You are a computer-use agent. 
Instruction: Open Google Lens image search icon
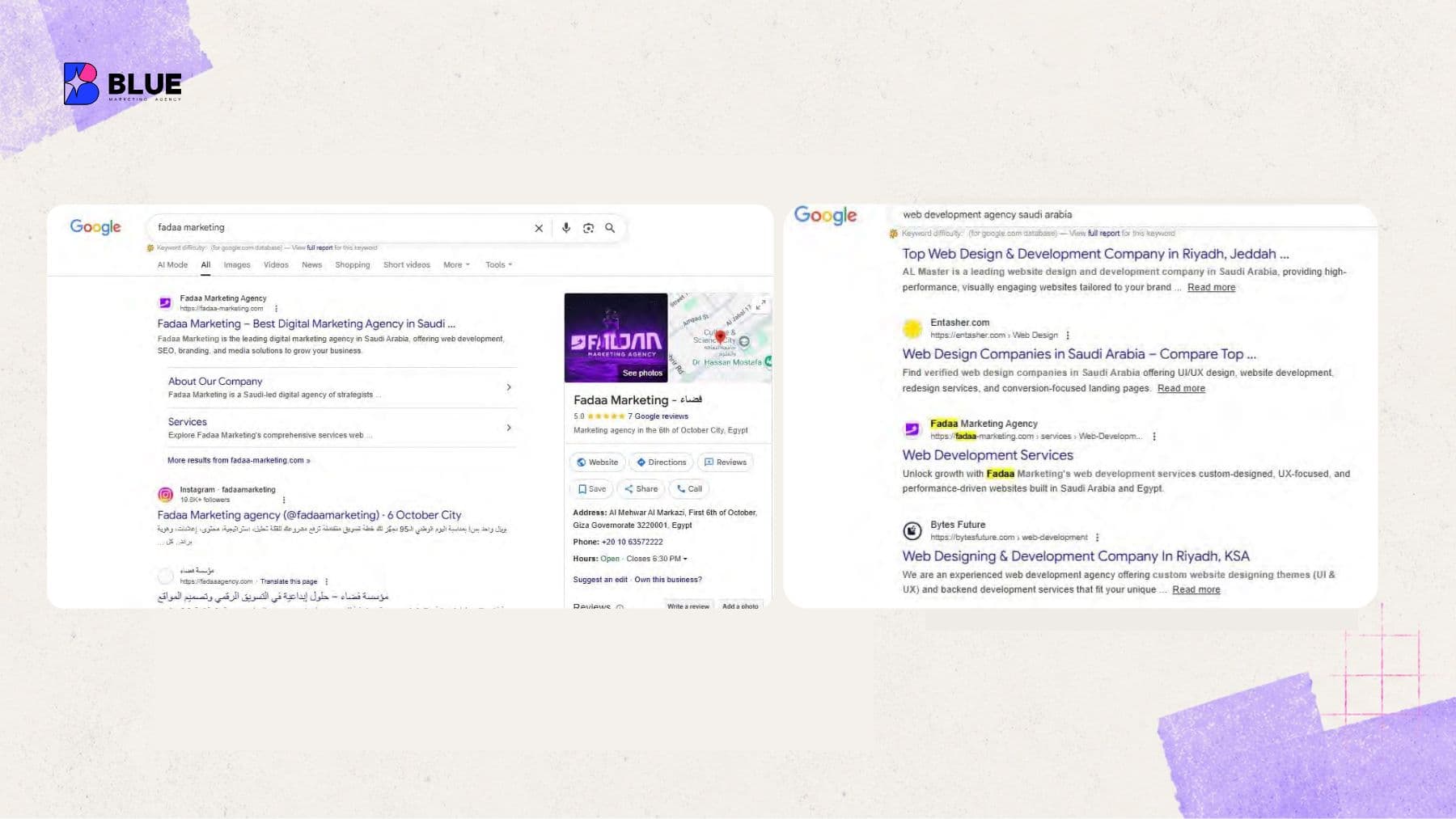[588, 228]
